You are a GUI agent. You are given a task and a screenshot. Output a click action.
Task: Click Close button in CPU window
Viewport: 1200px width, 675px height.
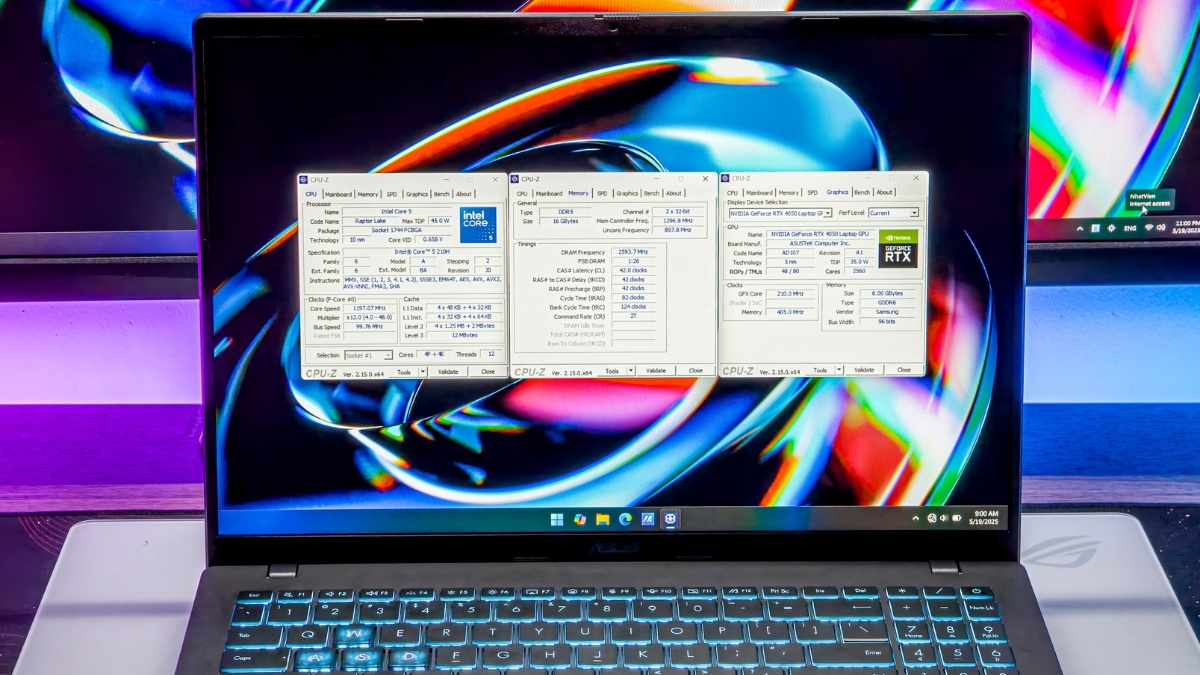(488, 372)
